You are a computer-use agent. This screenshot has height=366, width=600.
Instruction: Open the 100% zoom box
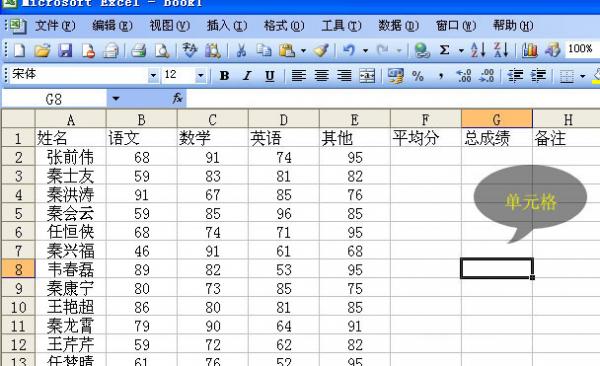pos(582,49)
